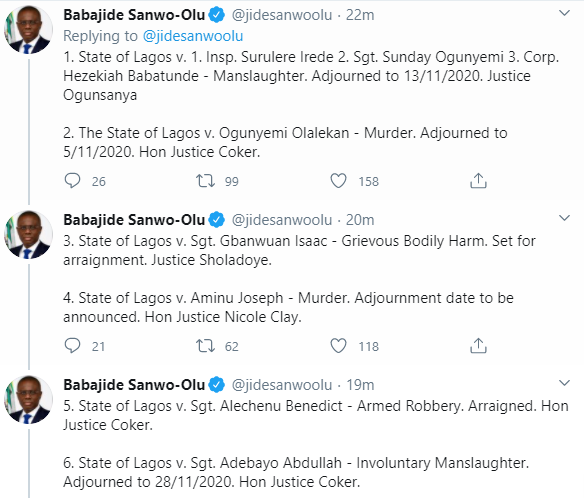The image size is (584, 498).
Task: Expand the options chevron on the 19m tweet
Action: pyautogui.click(x=565, y=383)
